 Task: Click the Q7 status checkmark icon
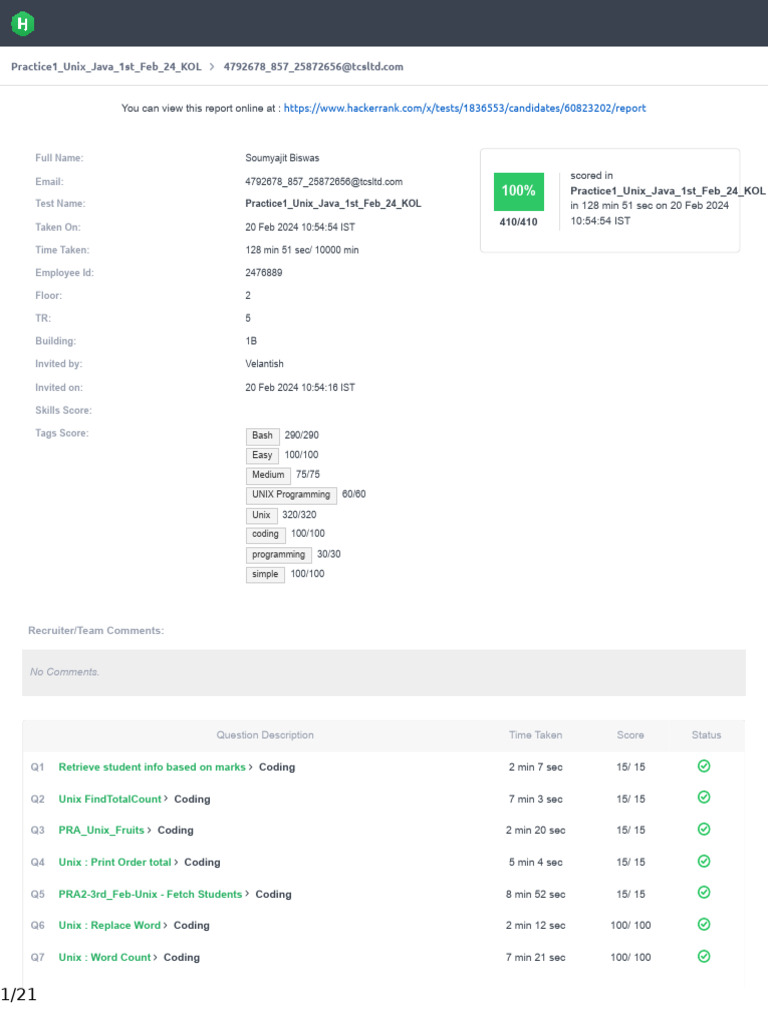[704, 957]
